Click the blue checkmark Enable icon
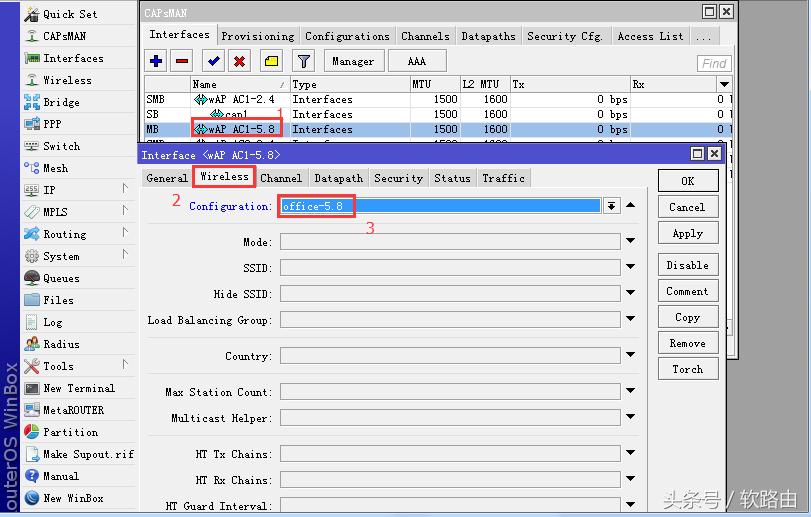 tap(213, 61)
